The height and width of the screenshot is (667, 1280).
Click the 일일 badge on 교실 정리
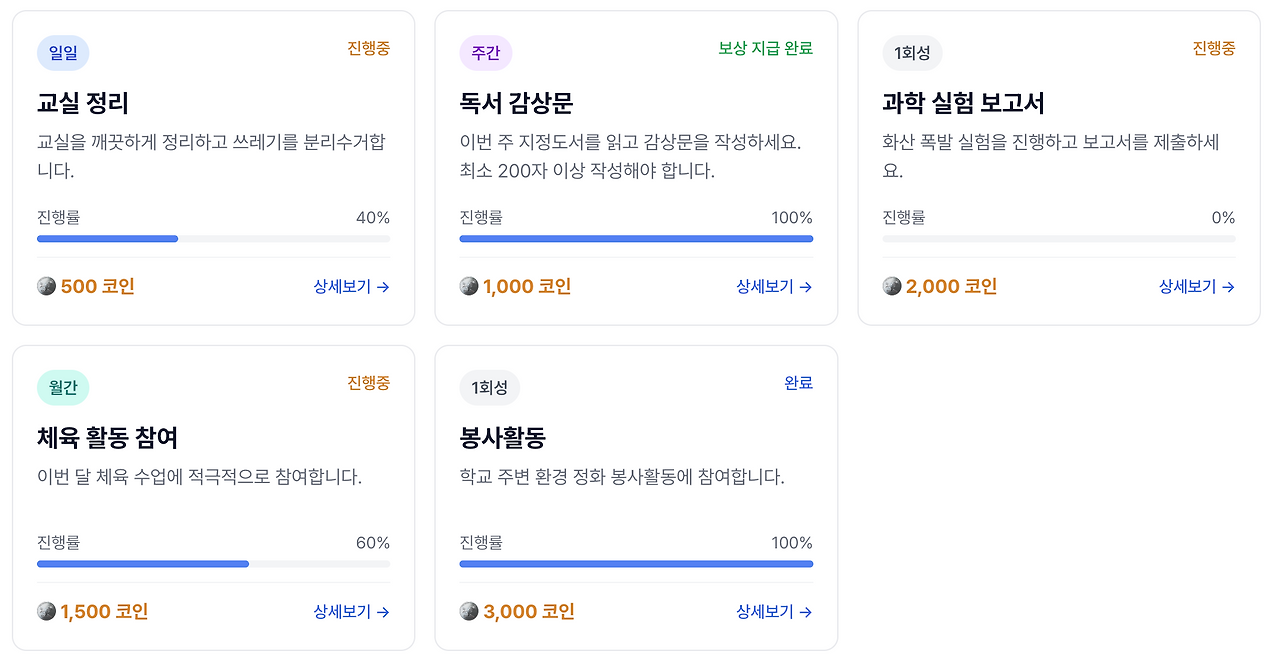[x=63, y=53]
